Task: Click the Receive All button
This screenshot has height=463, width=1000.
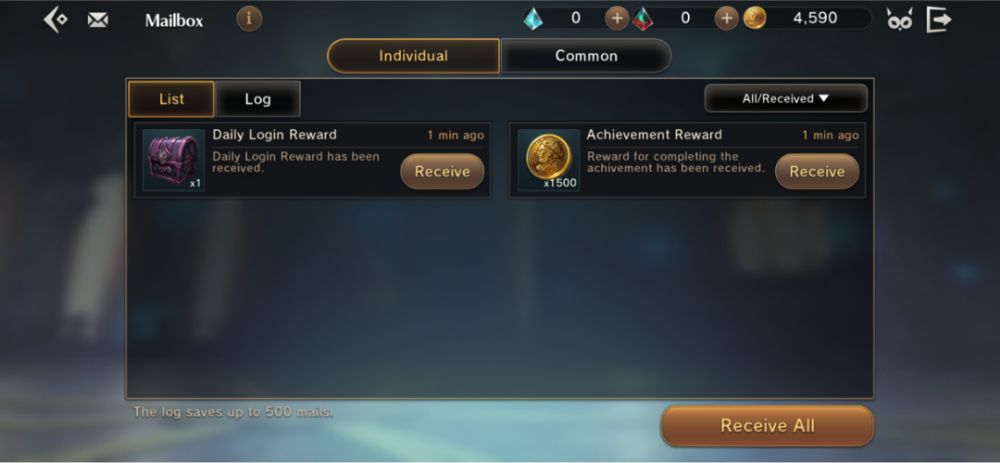Action: tap(767, 425)
